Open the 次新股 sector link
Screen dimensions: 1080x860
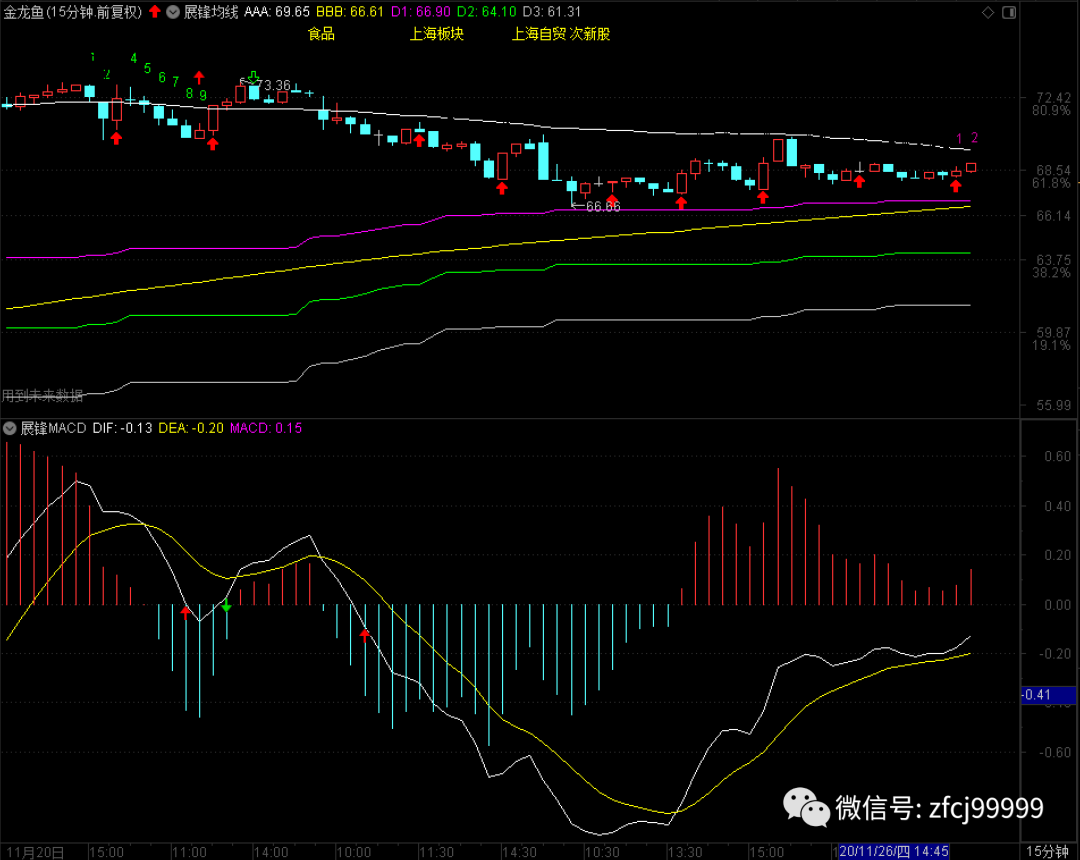[x=590, y=34]
